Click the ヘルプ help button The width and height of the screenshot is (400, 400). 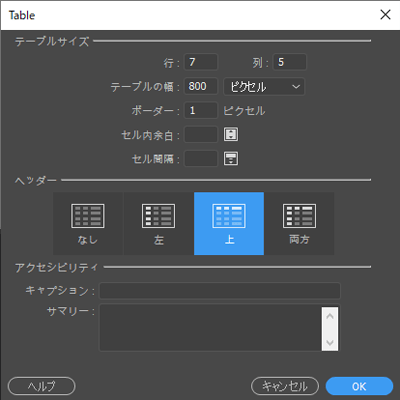42,386
